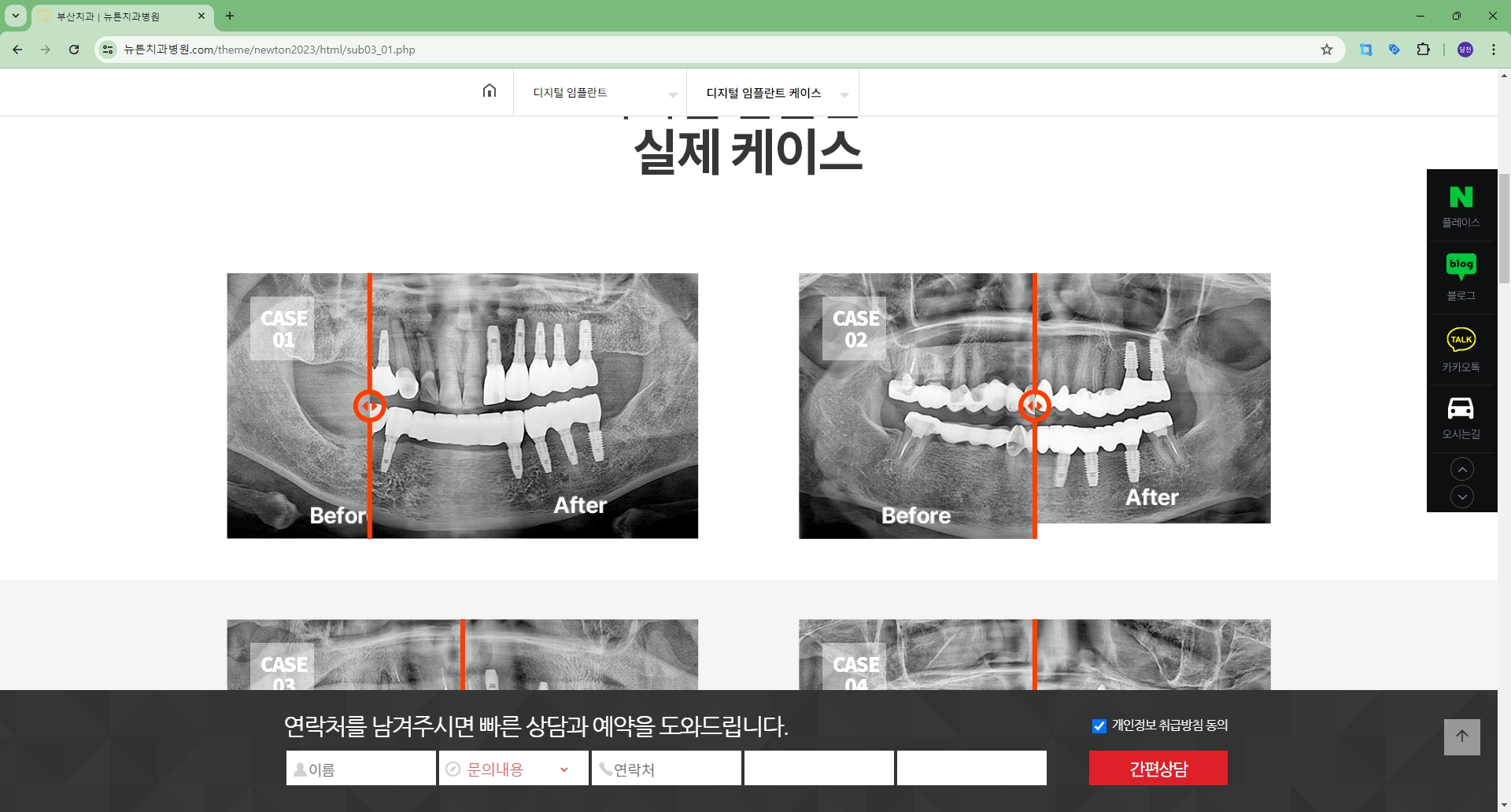This screenshot has height=812, width=1511.
Task: Click the 이름 name input field
Action: click(361, 768)
